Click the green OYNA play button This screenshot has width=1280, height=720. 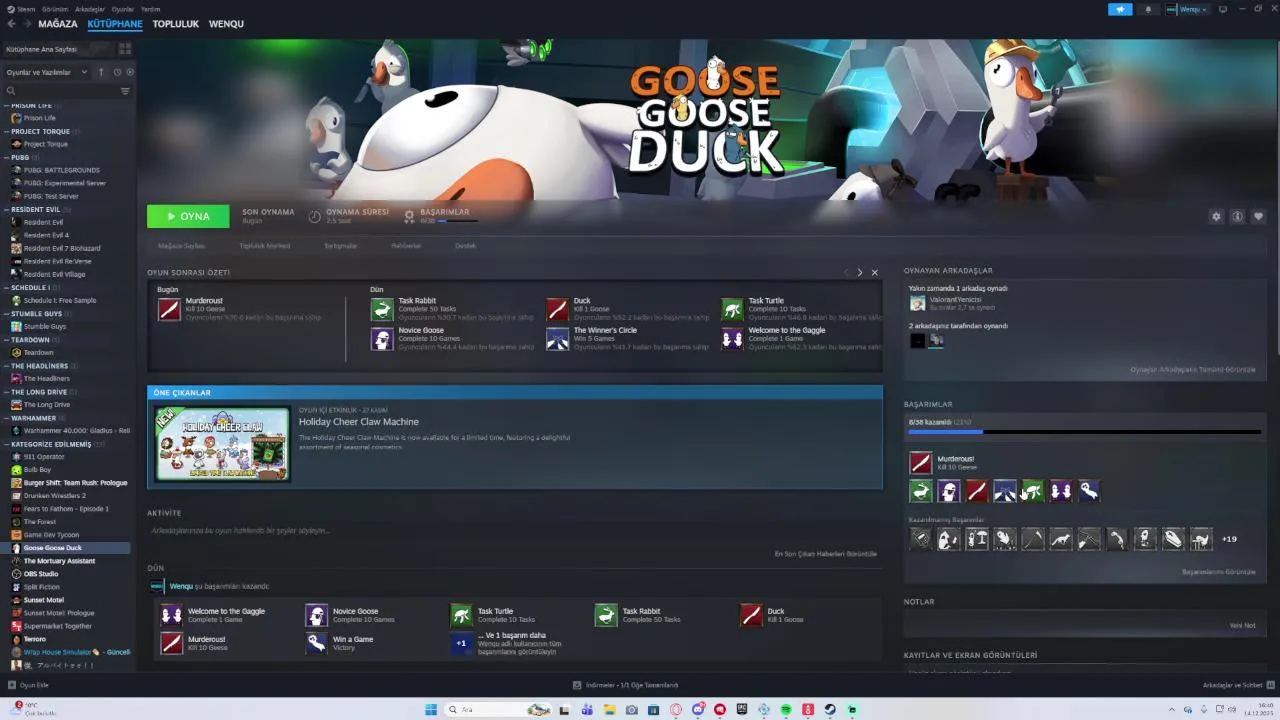[x=188, y=216]
